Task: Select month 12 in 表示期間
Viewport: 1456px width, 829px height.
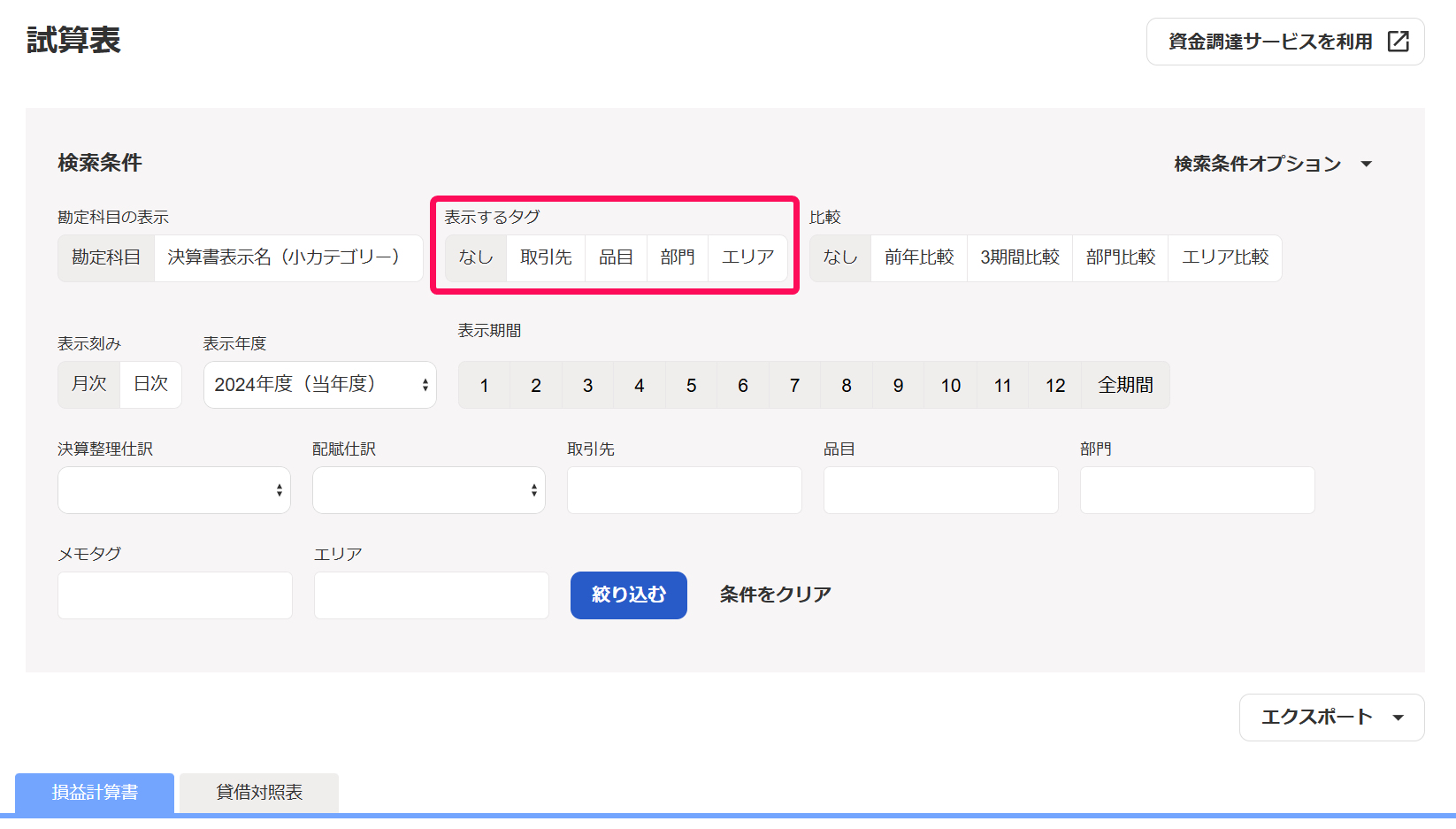Action: 1055,385
